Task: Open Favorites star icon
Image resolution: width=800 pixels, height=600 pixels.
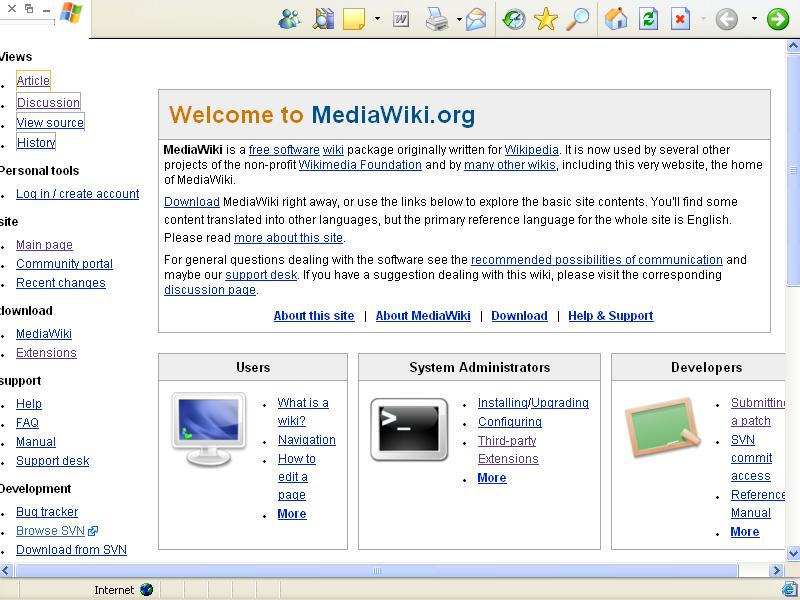Action: [x=545, y=19]
